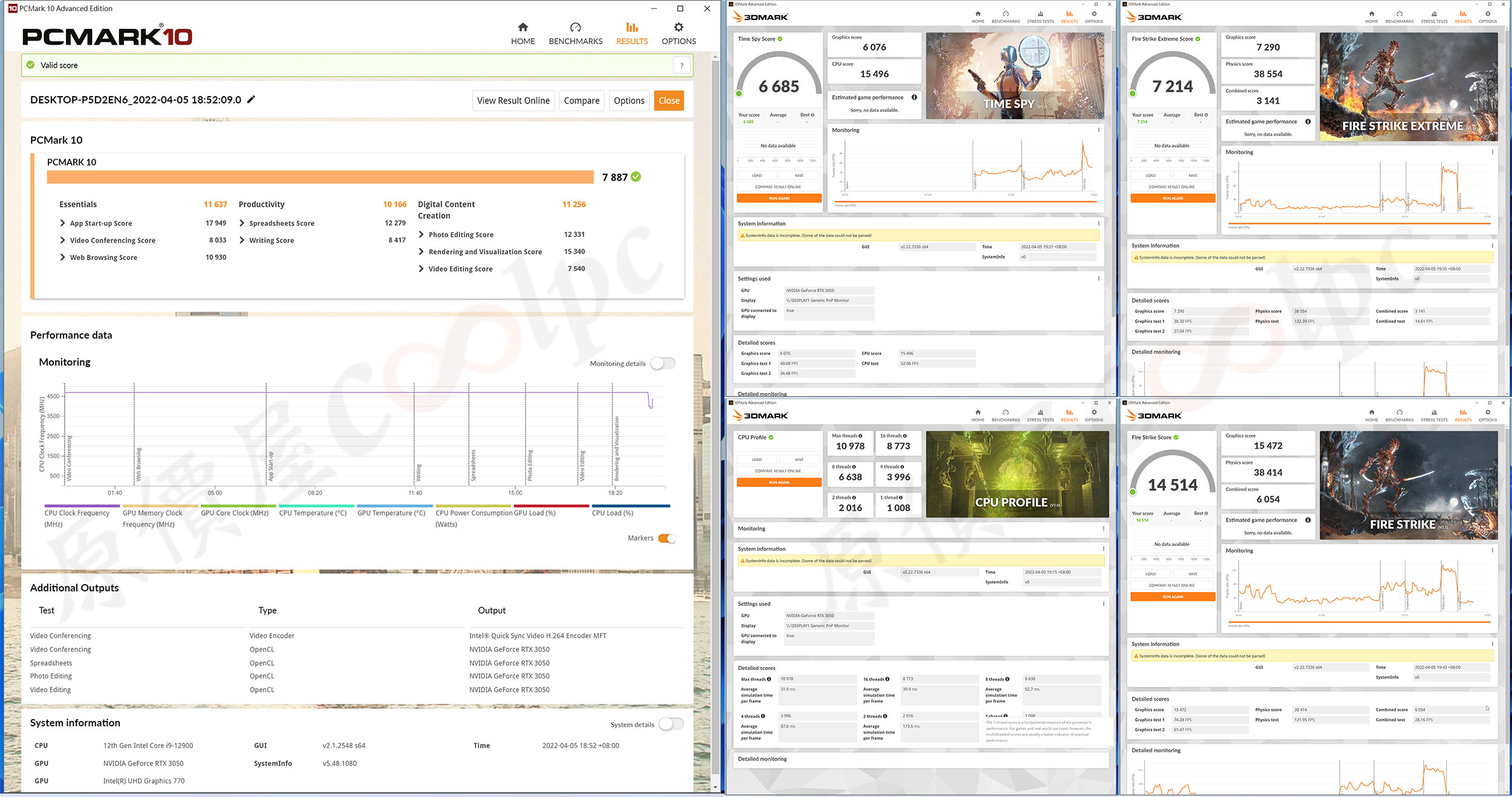Switch to Results tab in Fire Strike window

tap(1463, 415)
